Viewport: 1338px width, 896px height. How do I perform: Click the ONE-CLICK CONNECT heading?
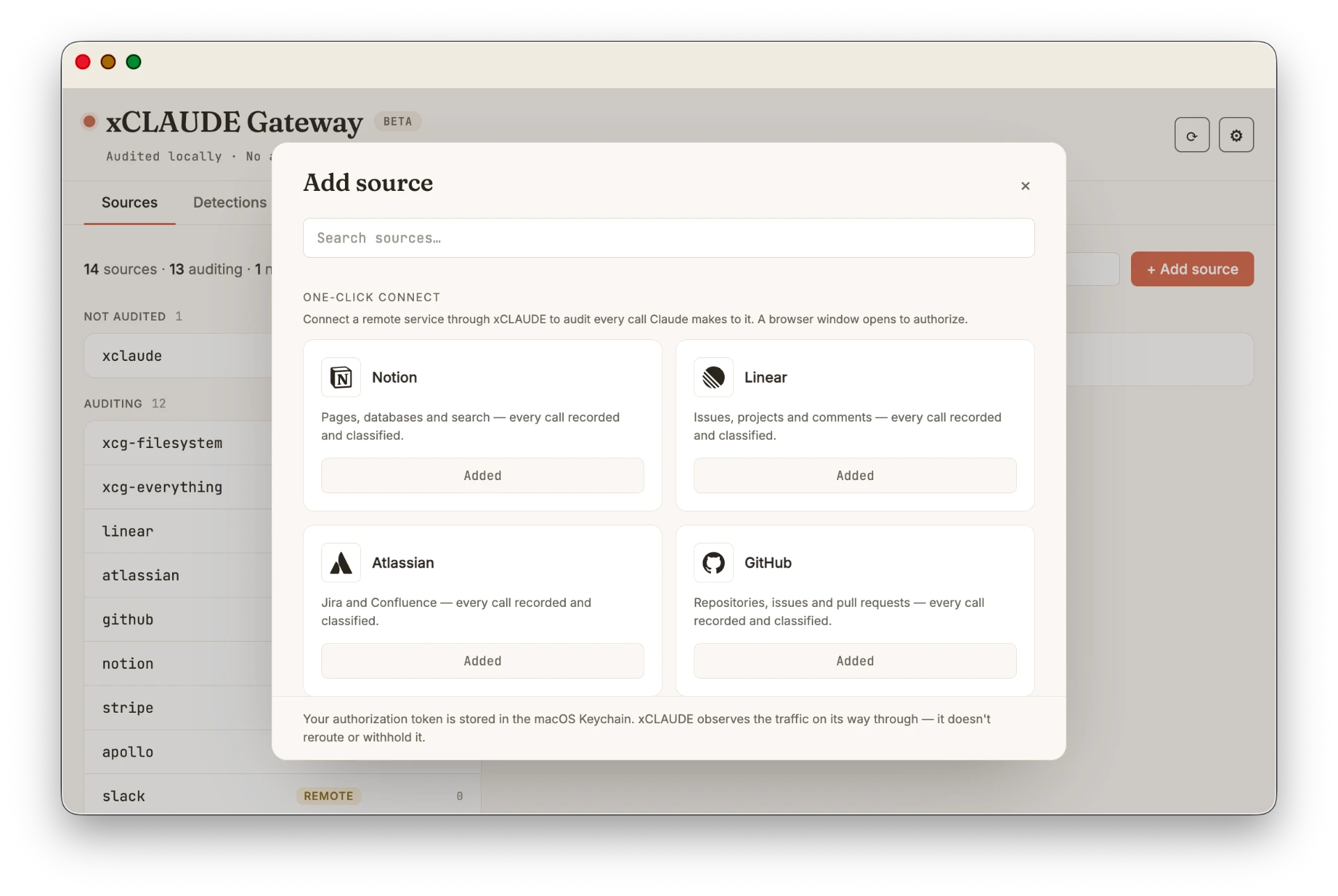click(x=371, y=297)
